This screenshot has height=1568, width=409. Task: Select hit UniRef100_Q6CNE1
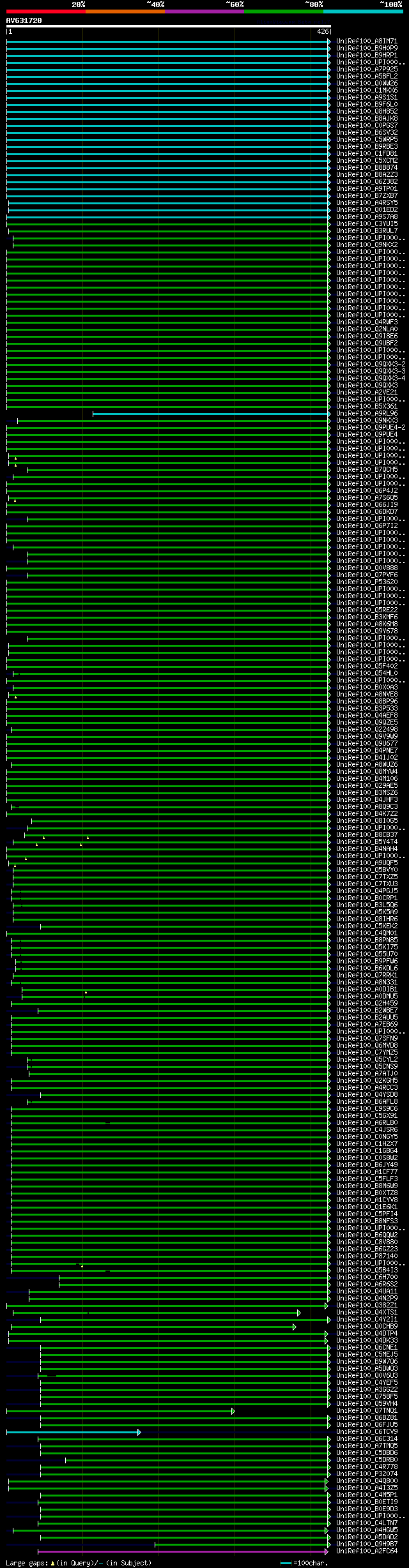[367, 1348]
